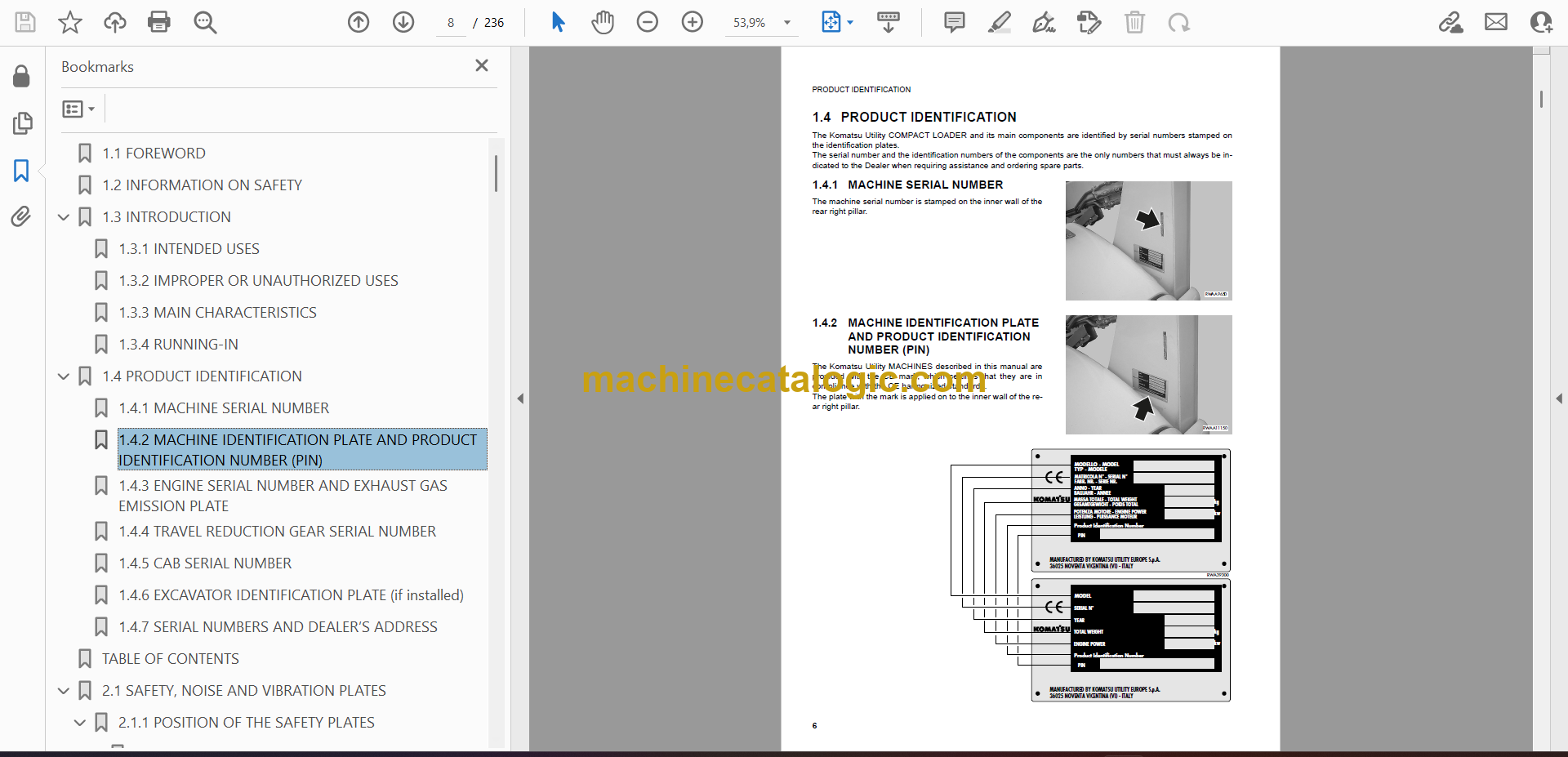Open the security lock panel

(22, 77)
